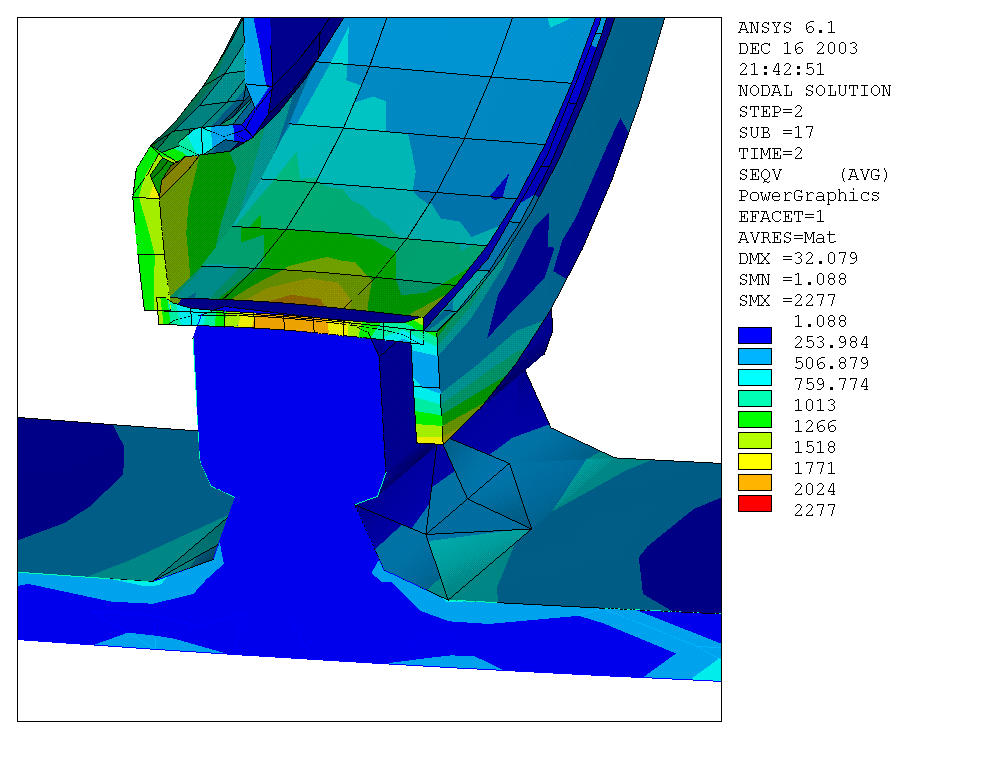Image resolution: width=985 pixels, height=783 pixels.
Task: Click the cyan legend swatch near 759.774
Action: tap(754, 378)
